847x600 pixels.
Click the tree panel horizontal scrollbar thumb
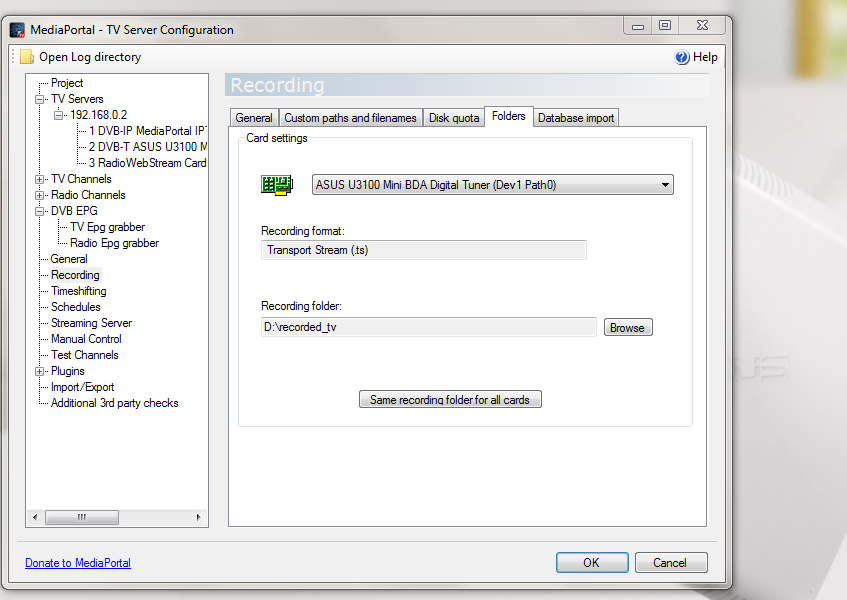point(82,517)
